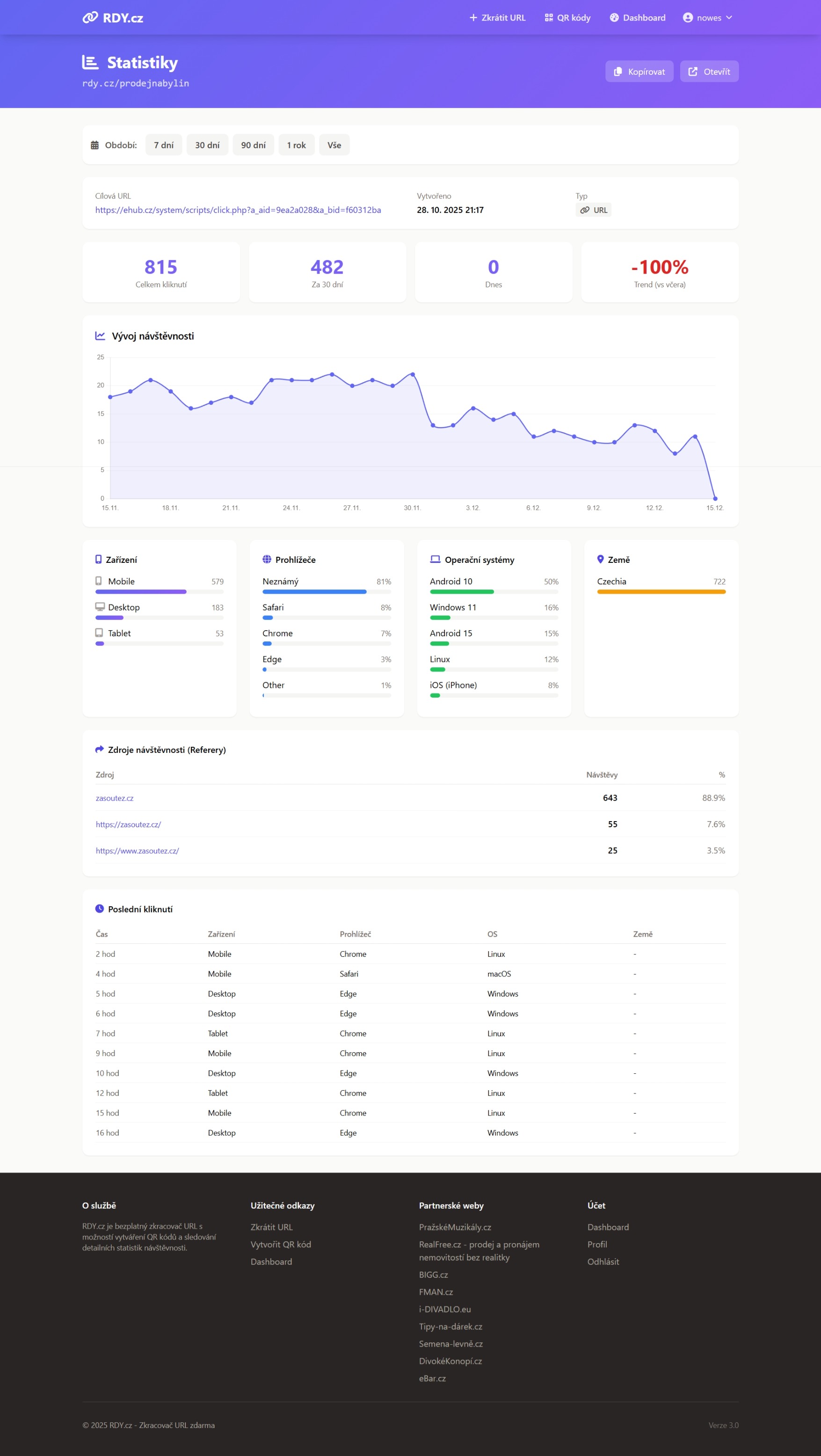Viewport: 821px width, 1456px height.
Task: Click the user avatar icon beside nowes
Action: [x=688, y=17]
